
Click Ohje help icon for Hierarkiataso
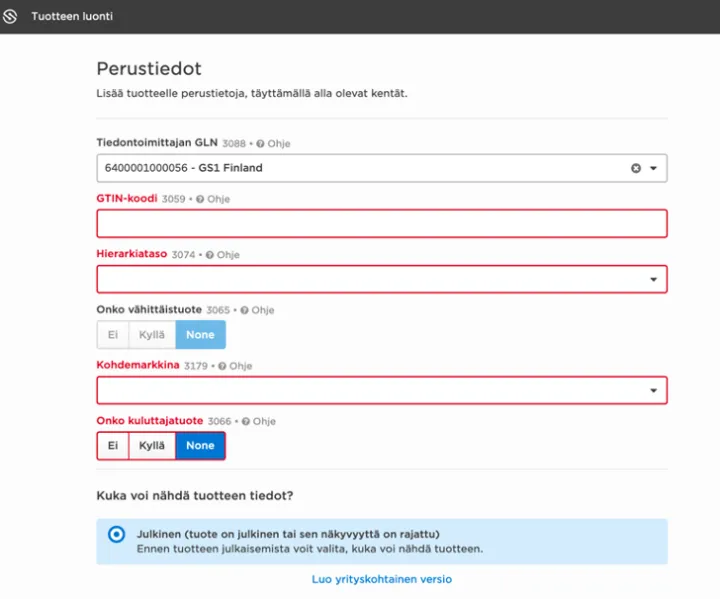point(210,255)
